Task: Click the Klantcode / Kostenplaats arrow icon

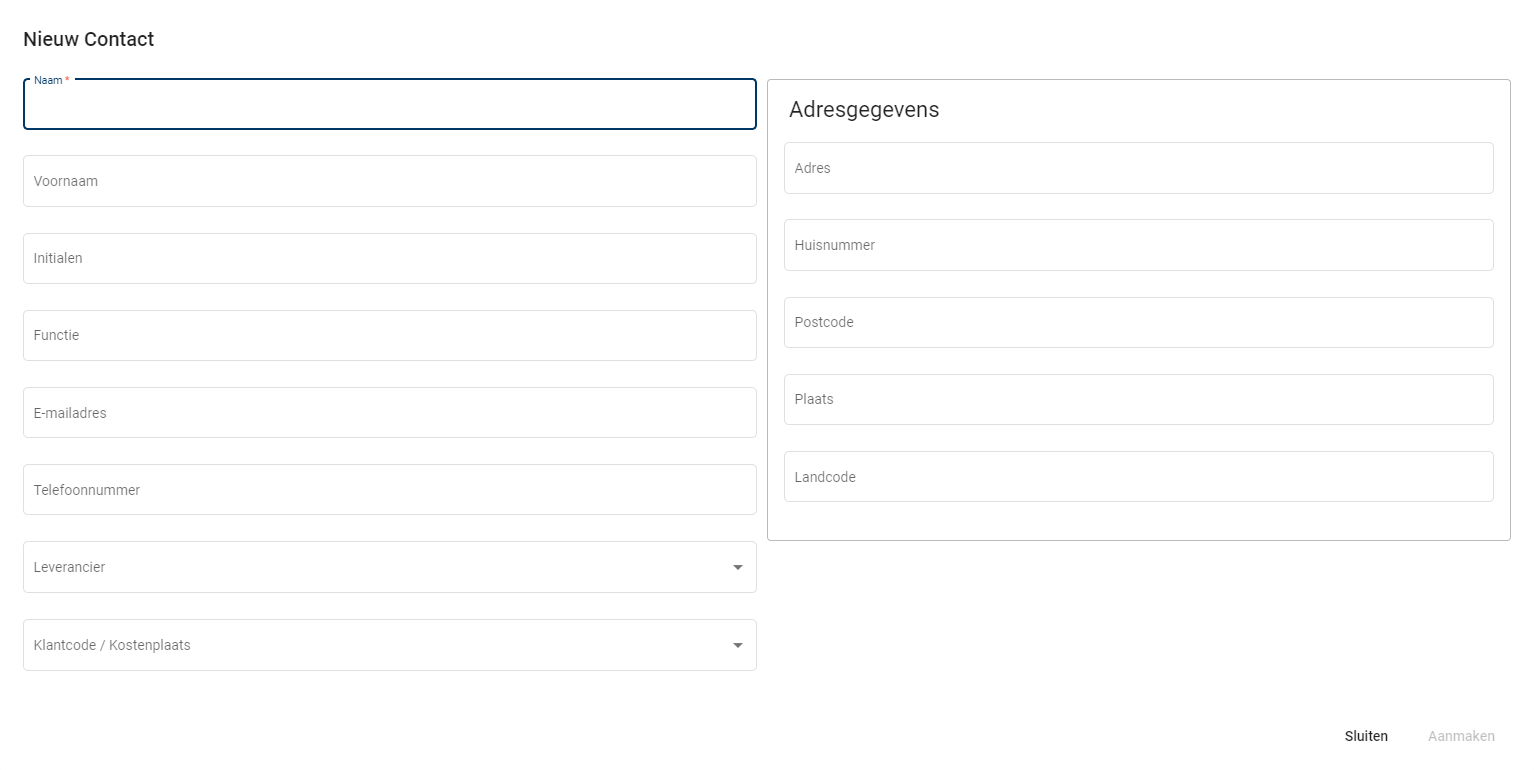Action: (x=738, y=646)
